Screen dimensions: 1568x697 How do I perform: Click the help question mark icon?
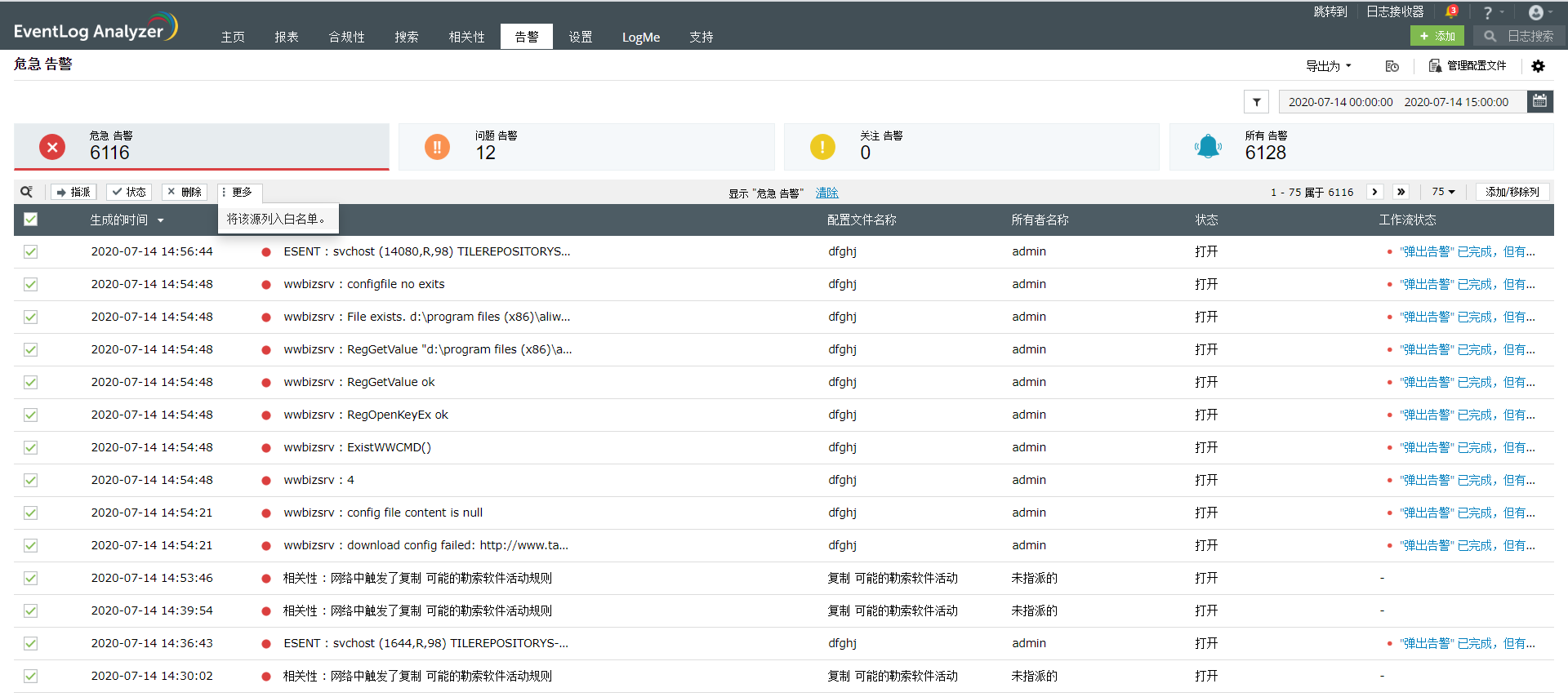[1488, 12]
